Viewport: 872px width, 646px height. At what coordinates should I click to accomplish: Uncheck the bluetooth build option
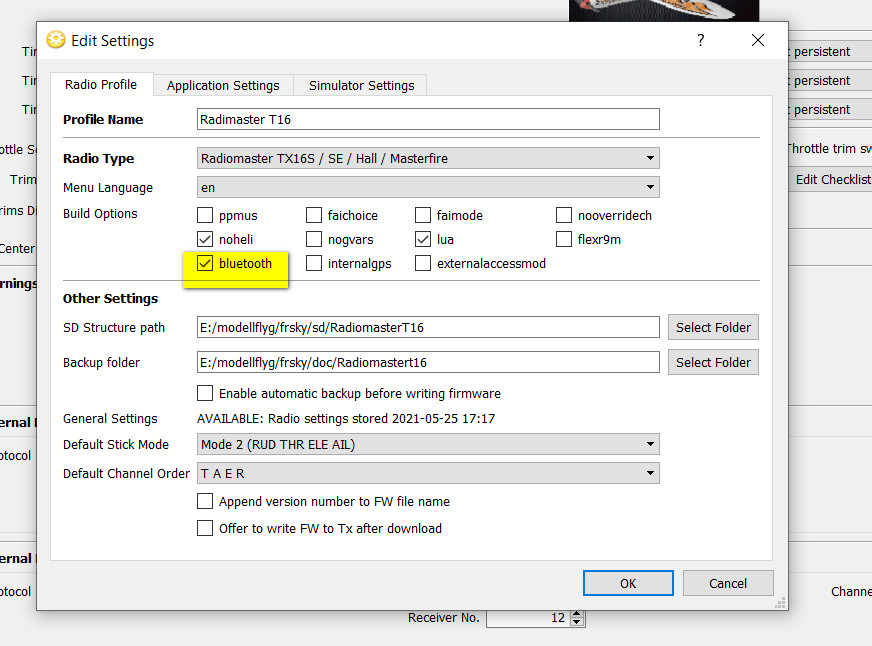coord(205,264)
